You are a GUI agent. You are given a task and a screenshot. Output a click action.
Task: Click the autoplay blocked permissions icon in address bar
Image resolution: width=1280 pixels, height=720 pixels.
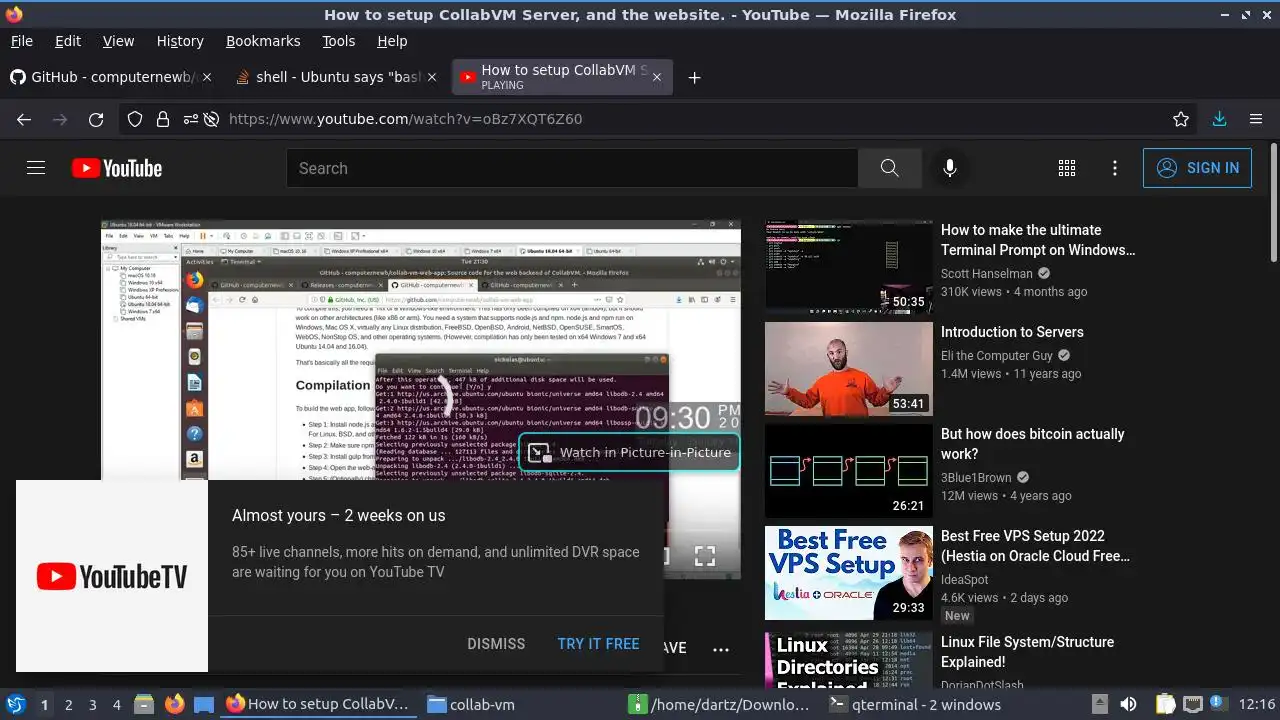click(x=211, y=119)
